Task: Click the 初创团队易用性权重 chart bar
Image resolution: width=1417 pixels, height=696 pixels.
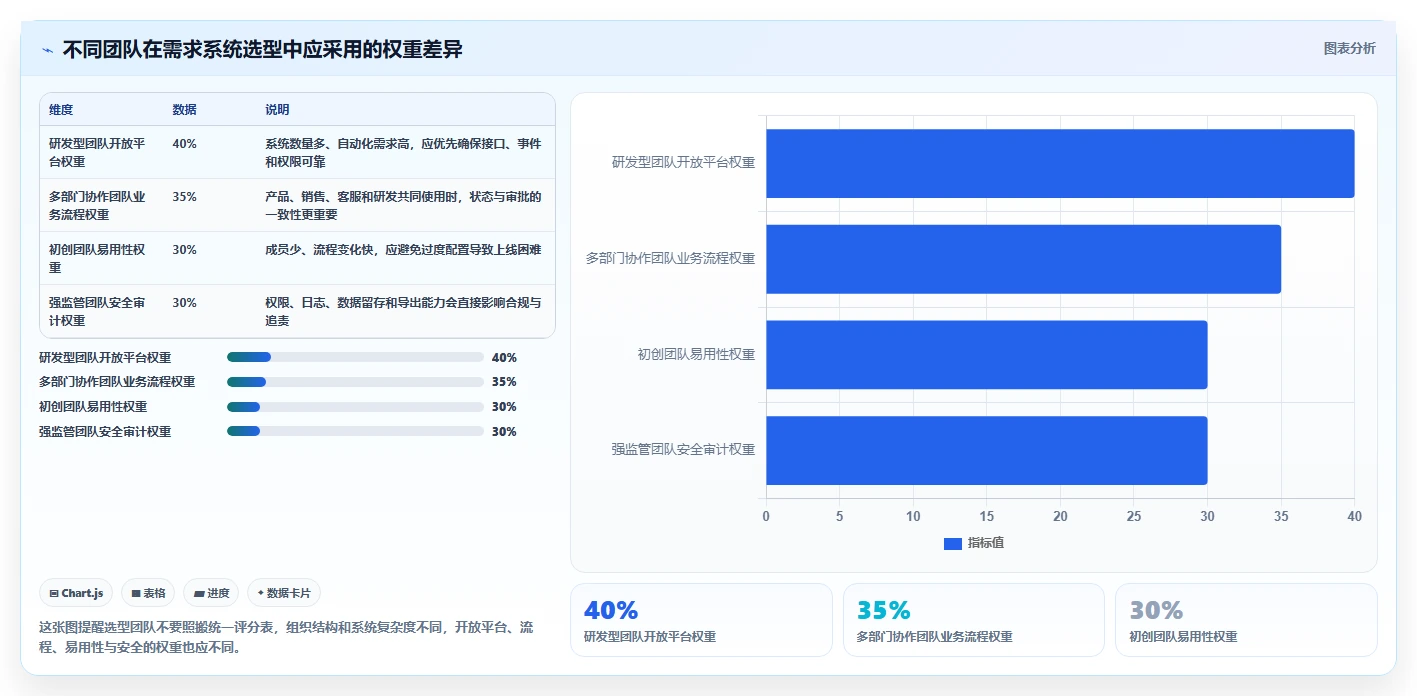Action: (x=987, y=355)
